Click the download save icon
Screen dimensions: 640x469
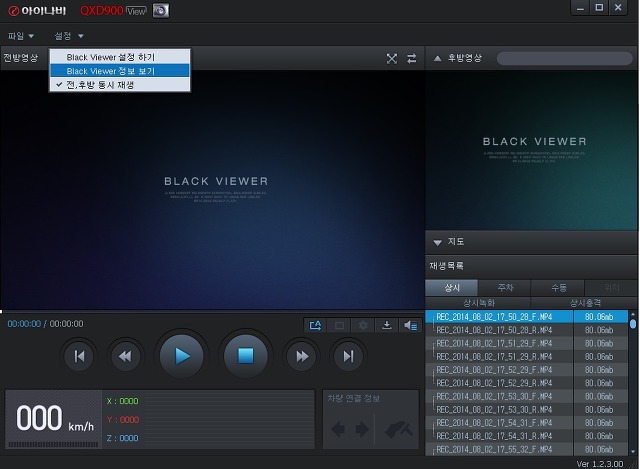tap(387, 325)
